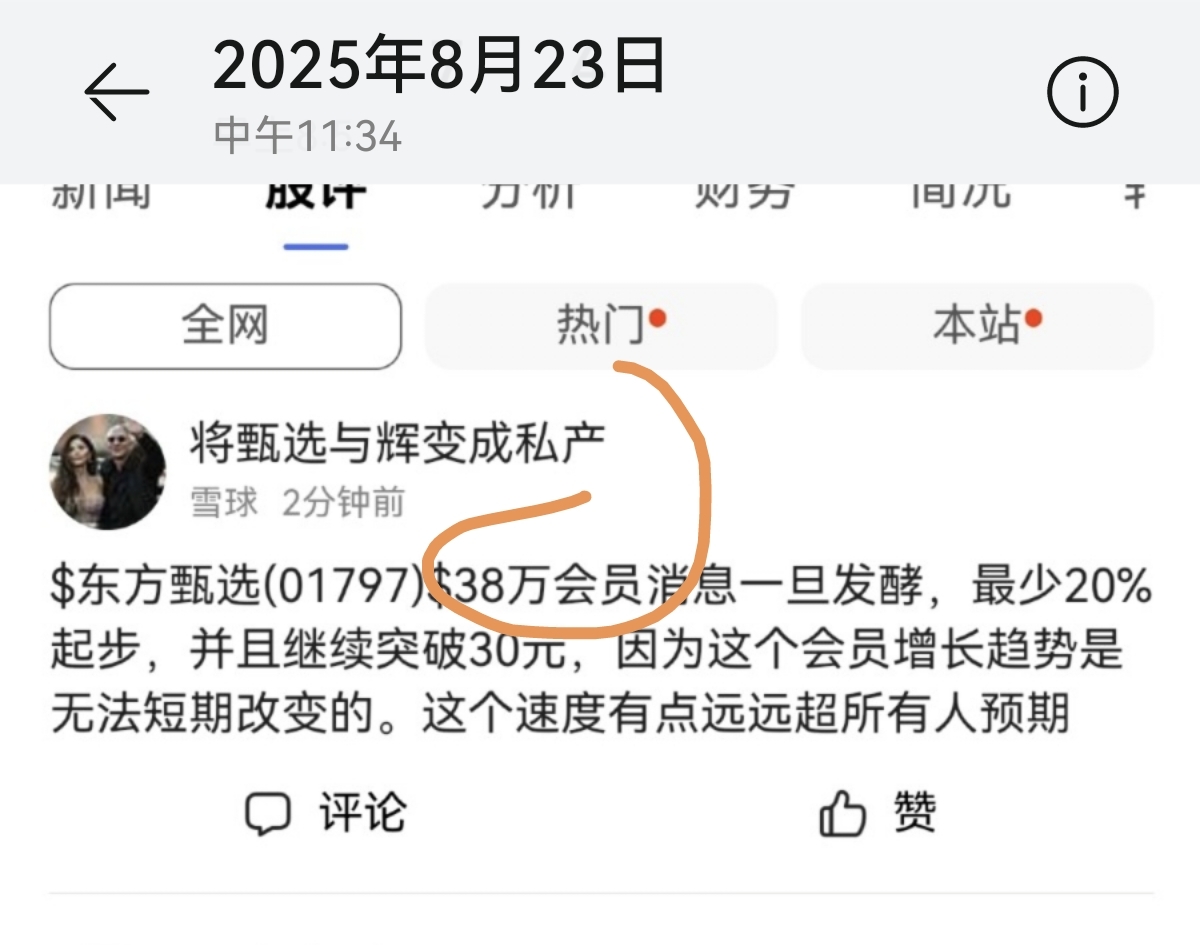Select the 全网 filter button
Image resolution: width=1200 pixels, height=945 pixels.
225,326
